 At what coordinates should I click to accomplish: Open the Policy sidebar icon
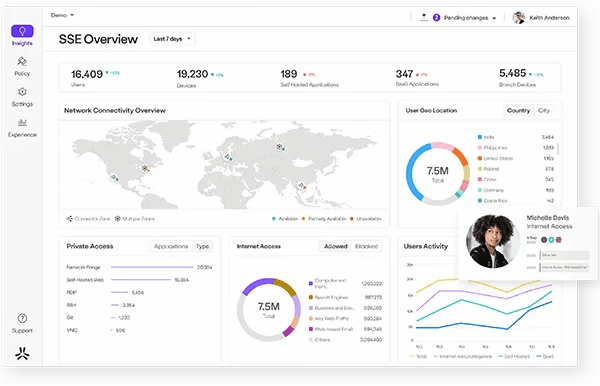point(22,61)
